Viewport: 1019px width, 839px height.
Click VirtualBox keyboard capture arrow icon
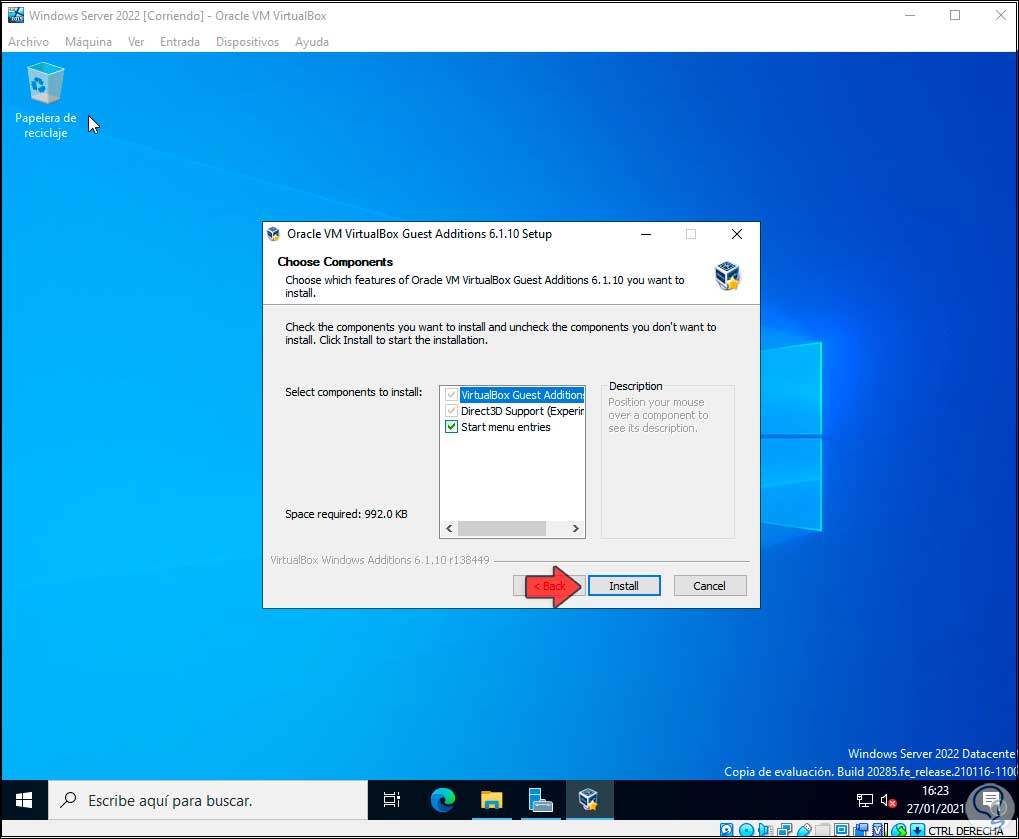[x=918, y=830]
